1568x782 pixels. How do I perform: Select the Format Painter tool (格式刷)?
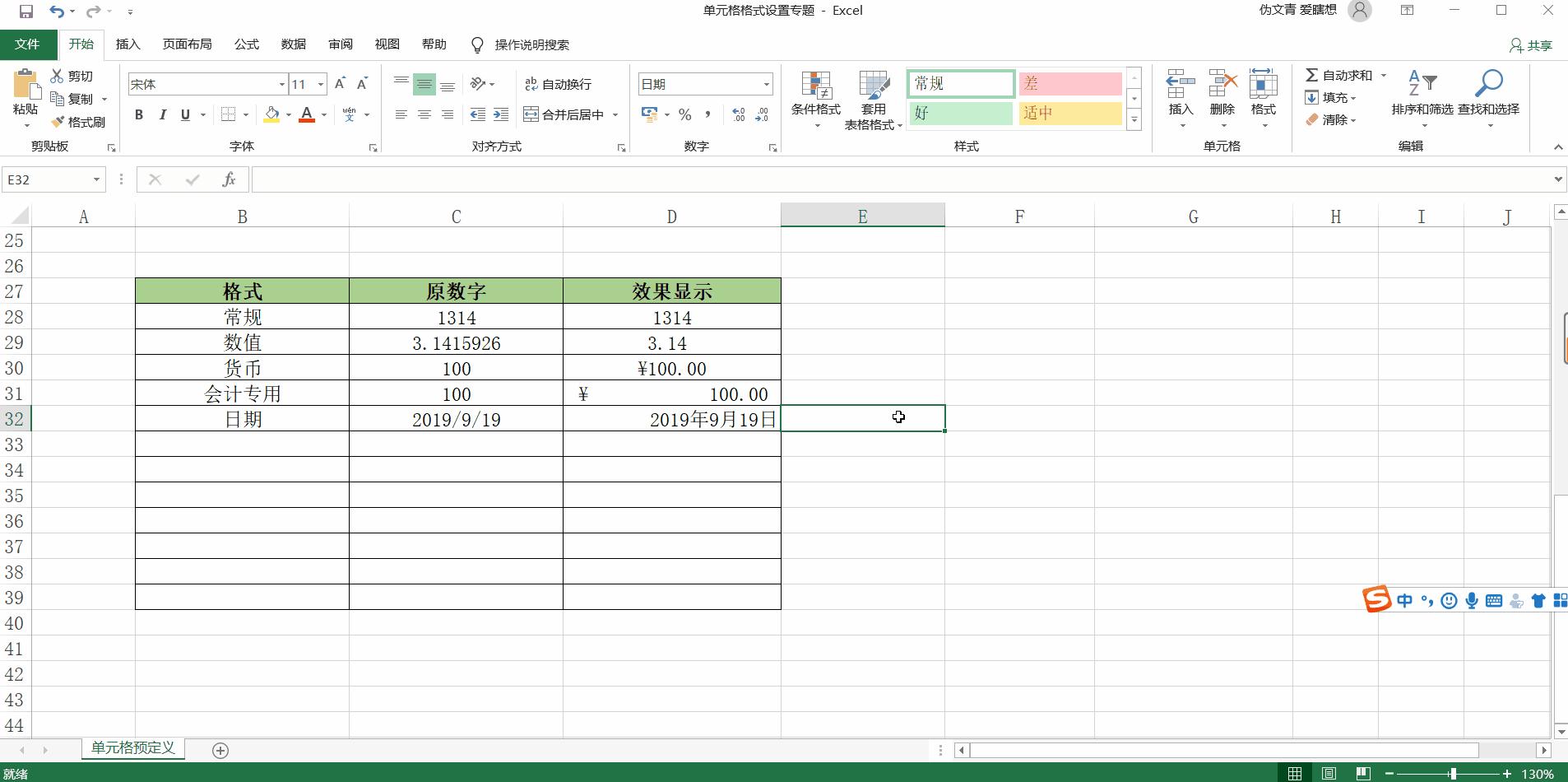pos(79,121)
